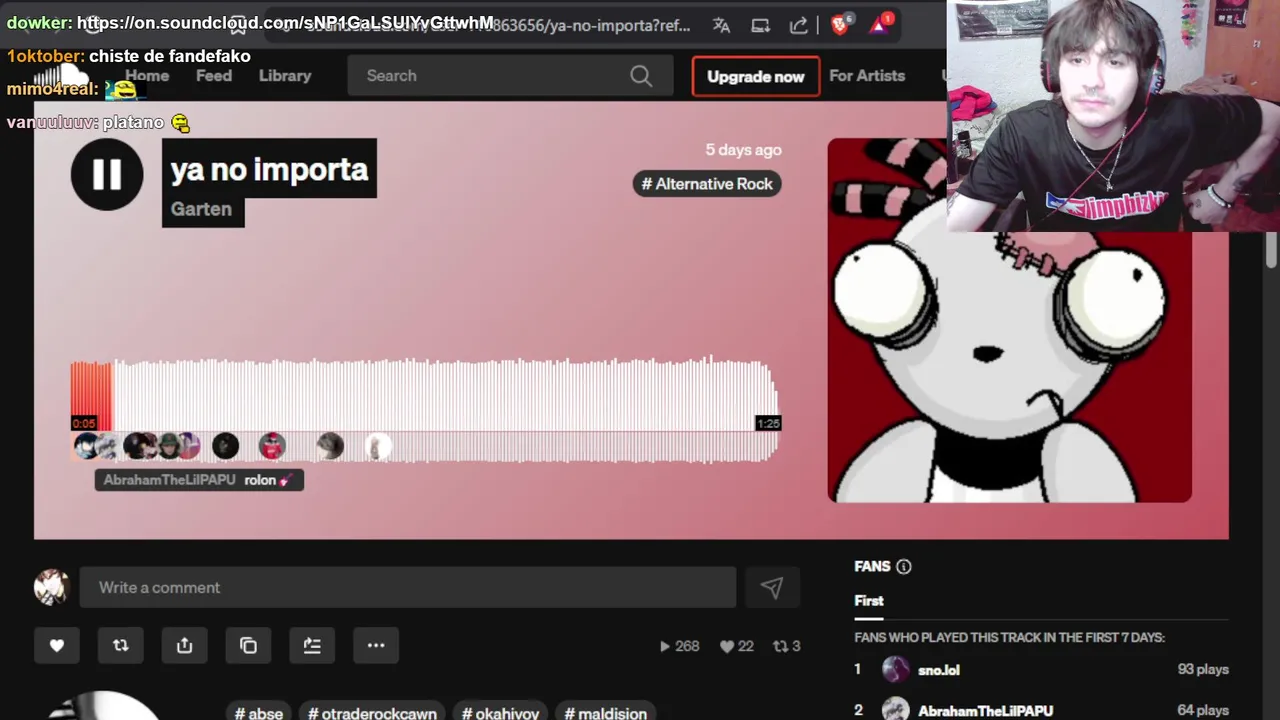Open the Alternative Rock genre tag
The image size is (1280, 720).
(707, 184)
